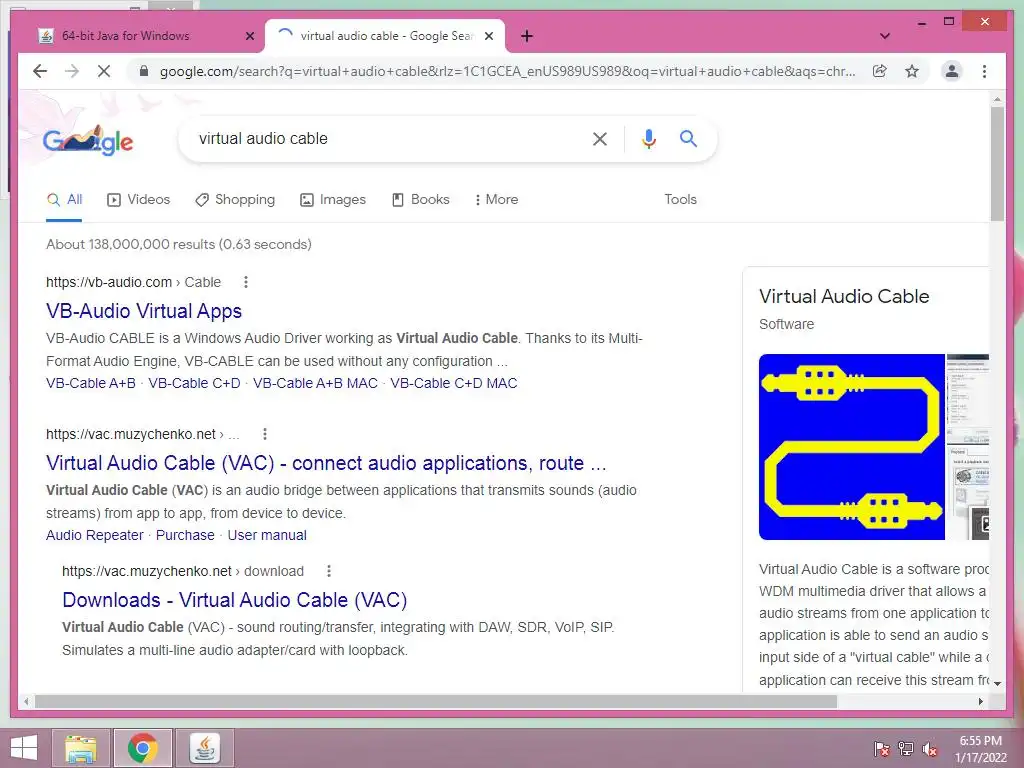Click the scroll right arrow

click(x=980, y=701)
